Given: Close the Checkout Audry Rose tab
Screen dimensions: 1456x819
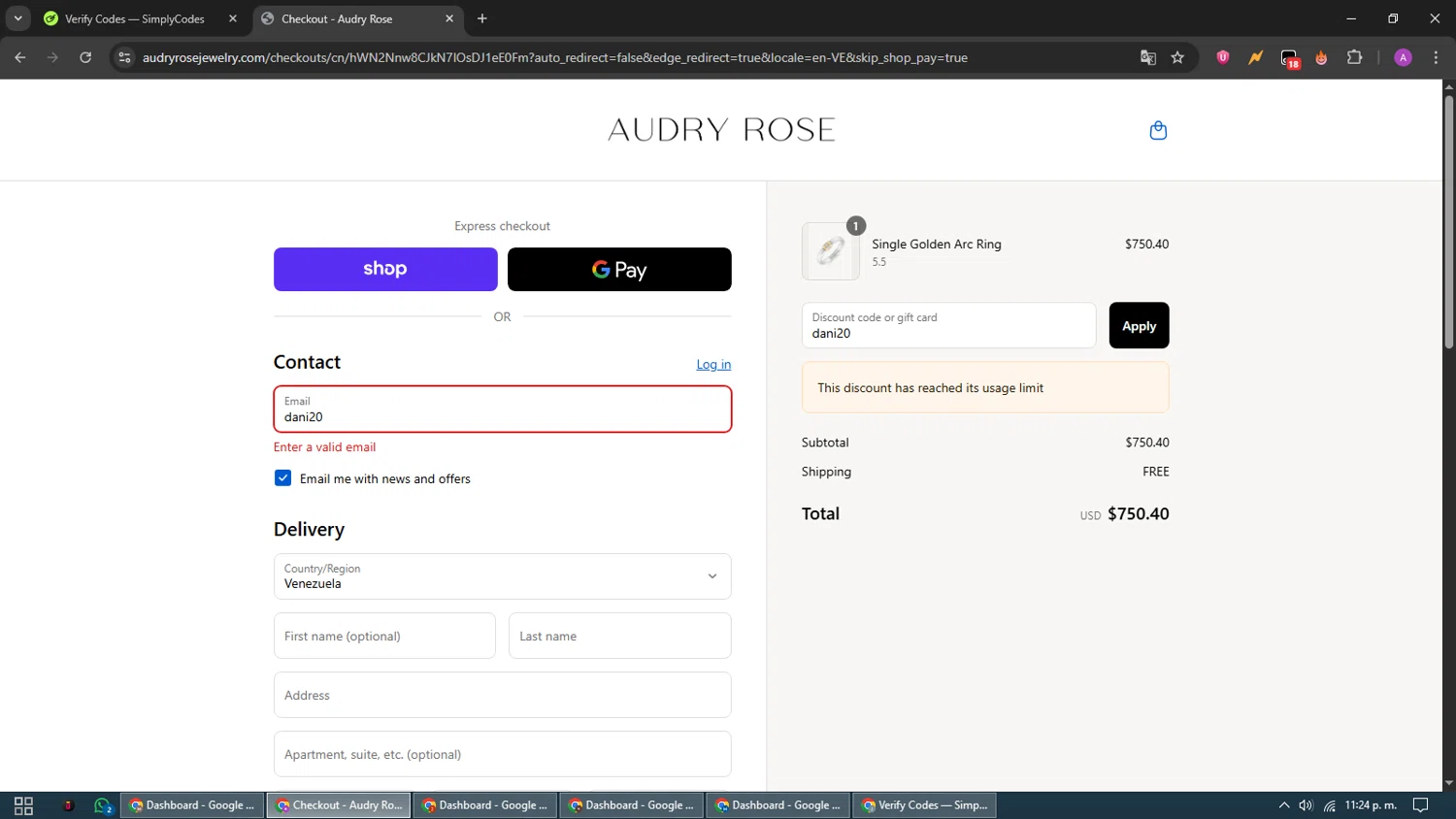Looking at the screenshot, I should coord(449,18).
